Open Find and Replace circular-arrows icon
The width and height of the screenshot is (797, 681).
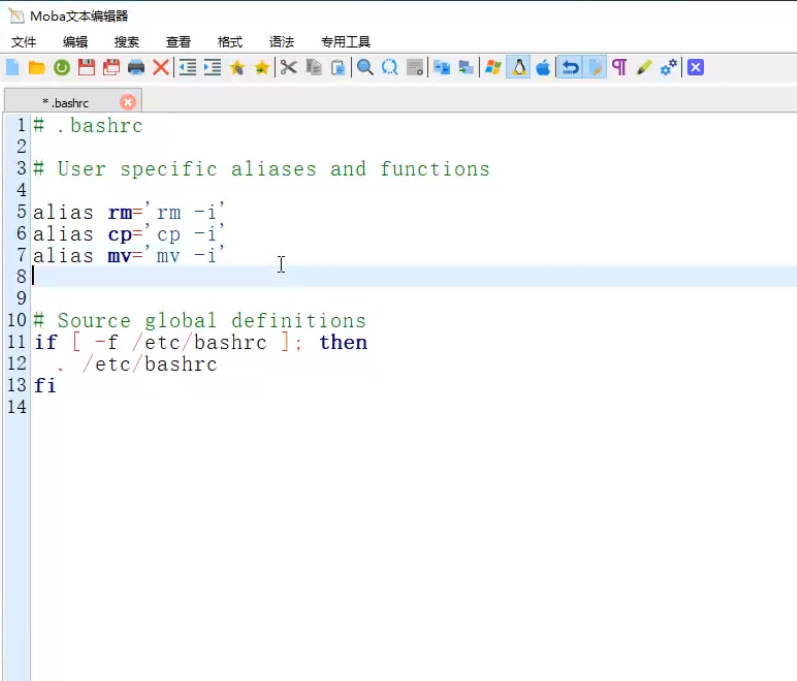[x=390, y=68]
